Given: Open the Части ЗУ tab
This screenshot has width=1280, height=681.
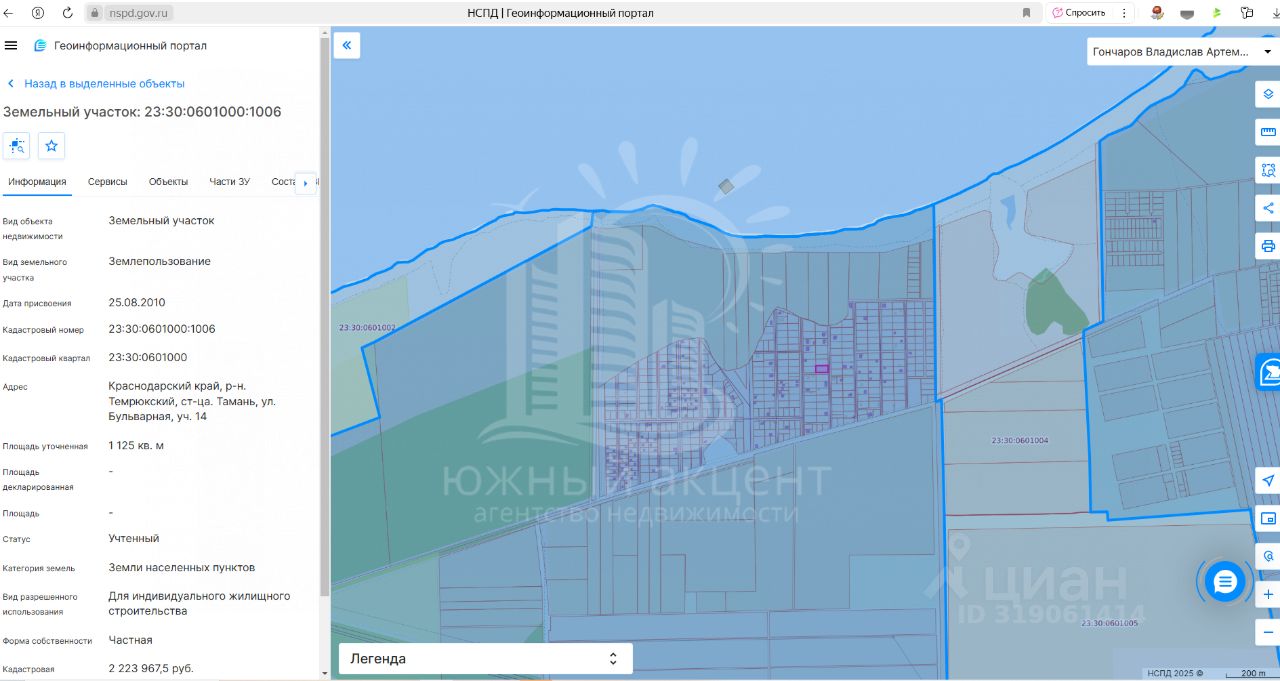Looking at the screenshot, I should tap(229, 182).
